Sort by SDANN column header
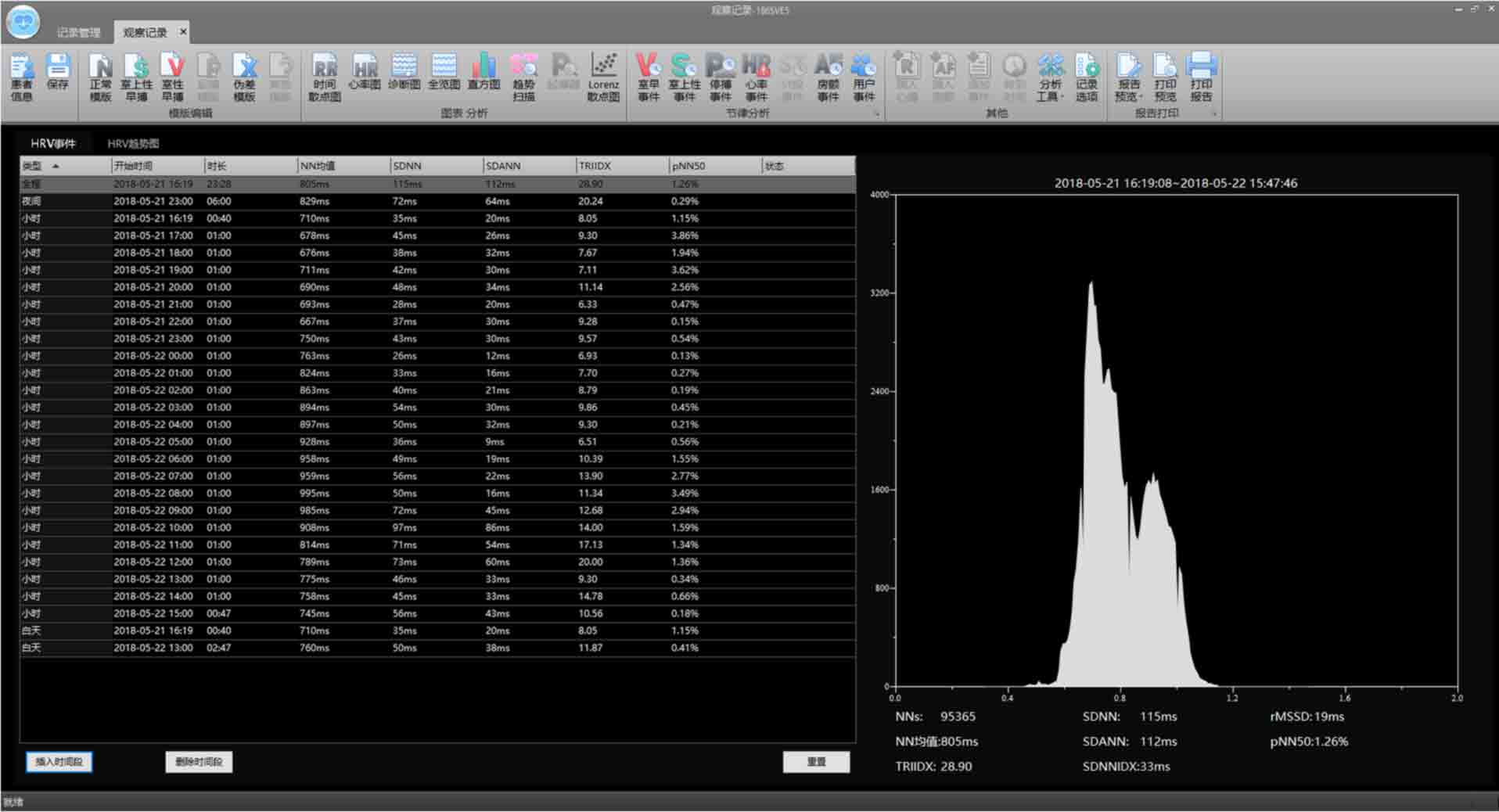This screenshot has width=1499, height=812. point(530,166)
